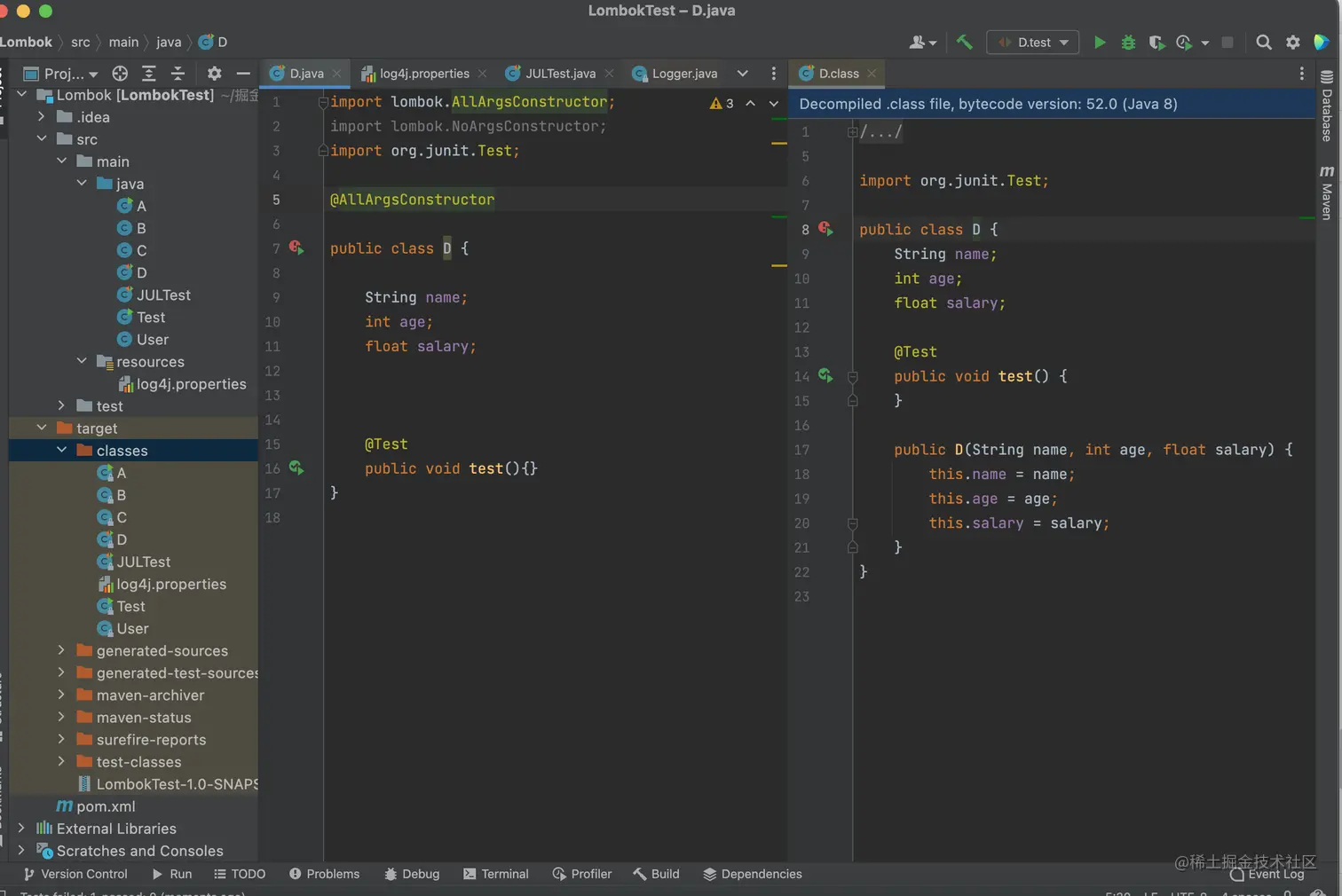Expand all in Project panel
This screenshot has height=896, width=1342.
tap(149, 74)
